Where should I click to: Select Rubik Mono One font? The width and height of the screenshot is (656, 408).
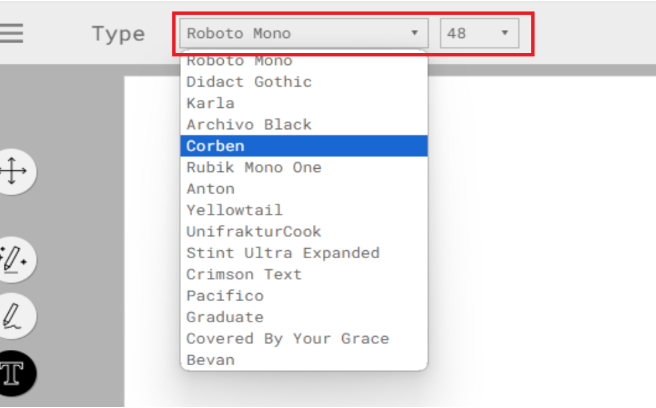(254, 167)
